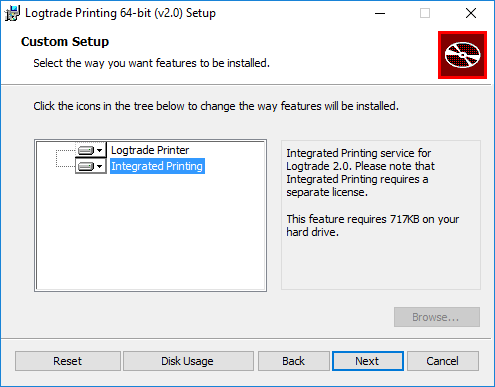Go Back to the previous step
The height and width of the screenshot is (387, 495).
pyautogui.click(x=293, y=361)
